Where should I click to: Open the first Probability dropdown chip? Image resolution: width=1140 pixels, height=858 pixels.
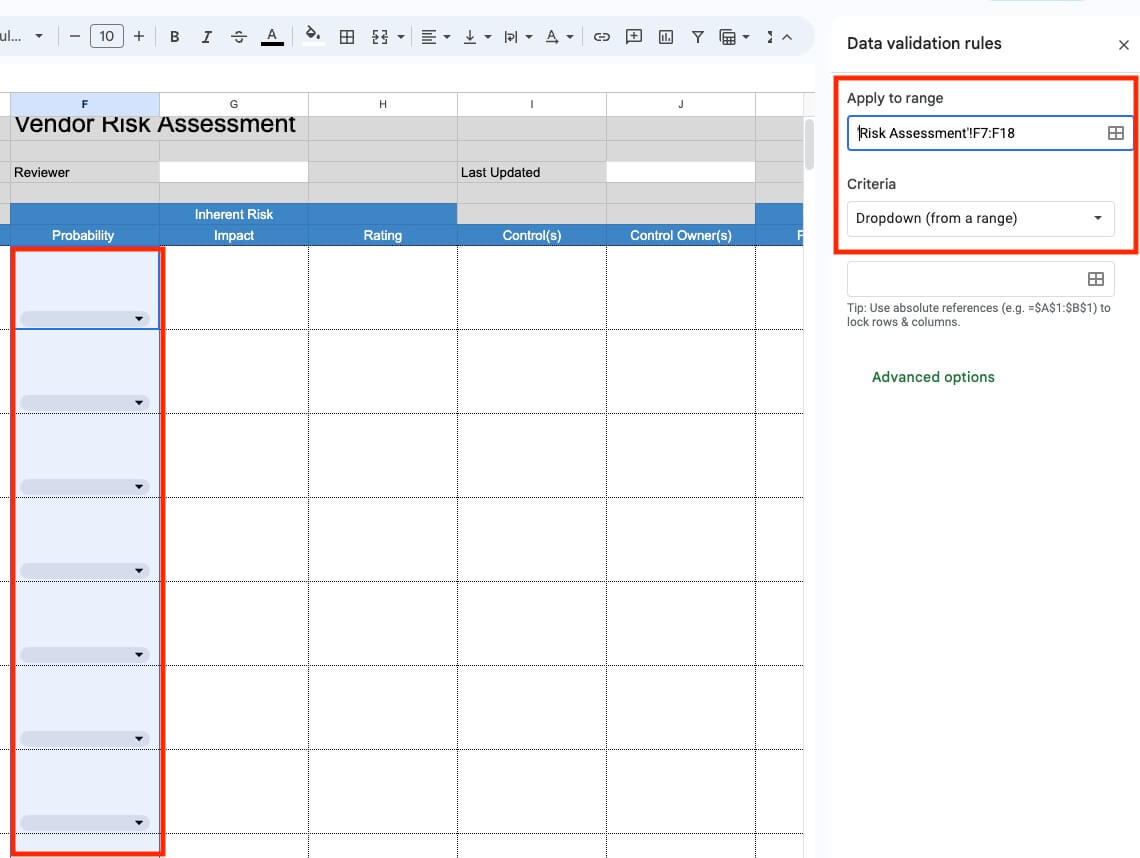click(84, 318)
